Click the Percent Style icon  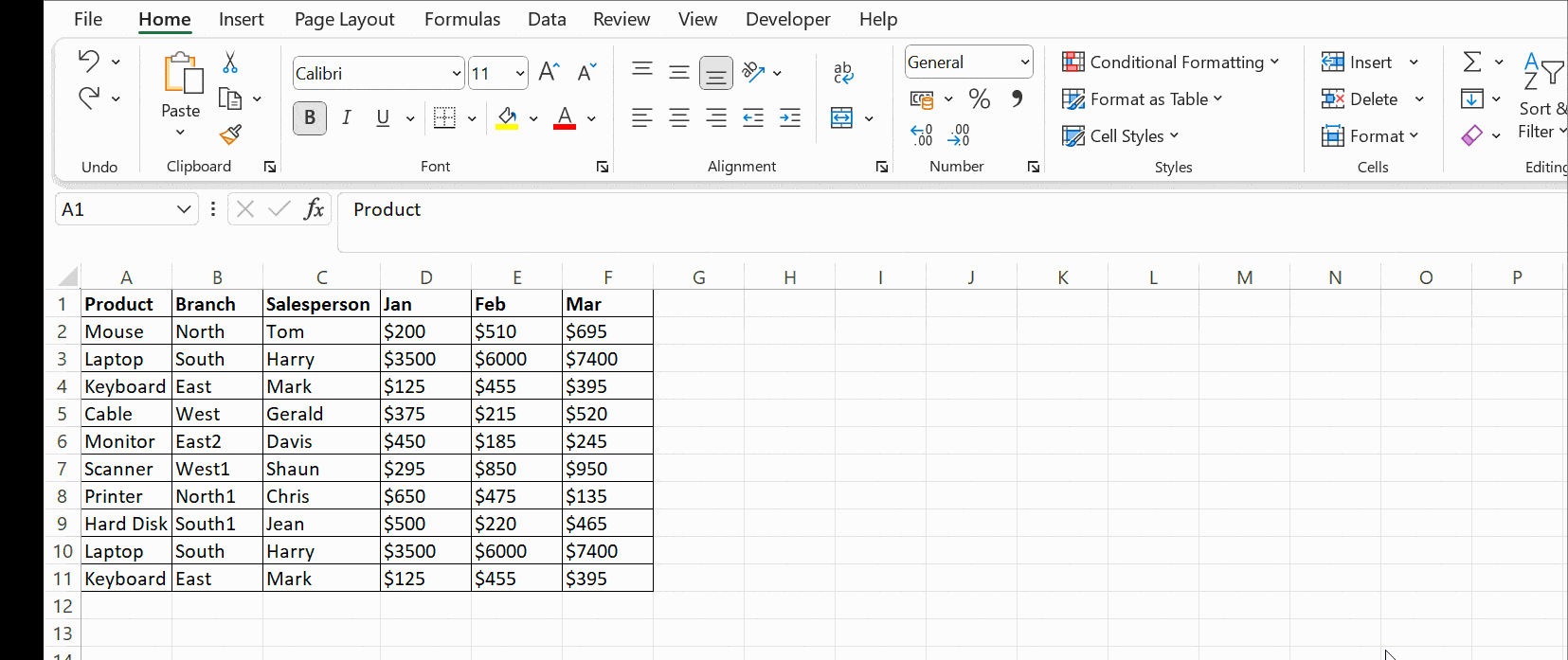tap(979, 98)
